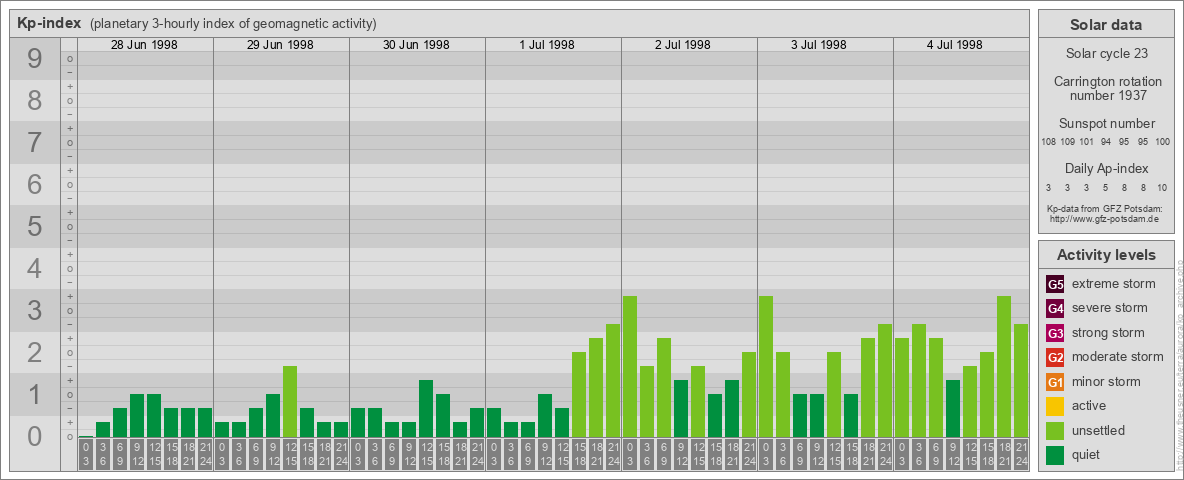Viewport: 1184px width, 480px height.
Task: Click the 'quiet' legend label
Action: (1088, 455)
